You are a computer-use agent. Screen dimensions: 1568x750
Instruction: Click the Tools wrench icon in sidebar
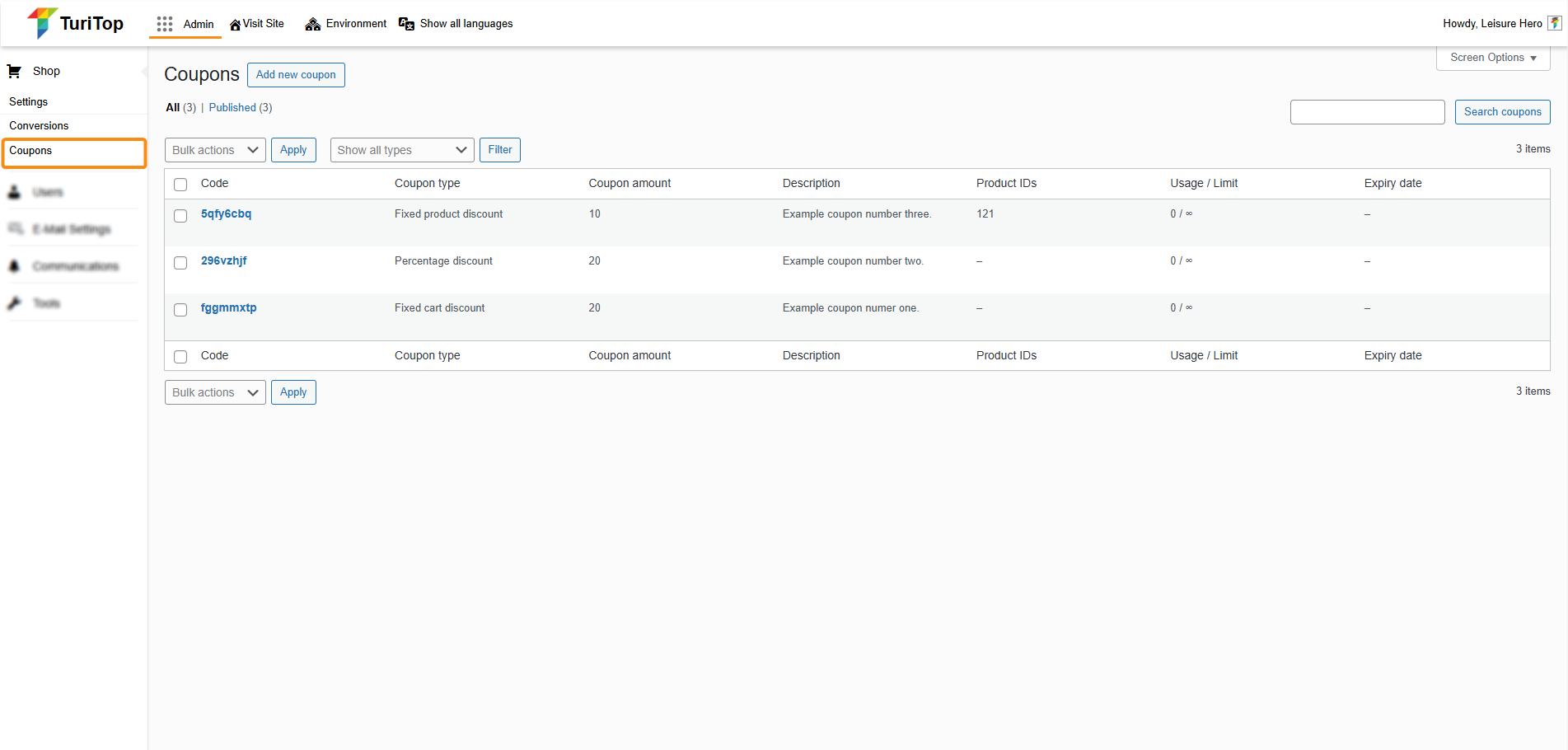click(x=14, y=303)
